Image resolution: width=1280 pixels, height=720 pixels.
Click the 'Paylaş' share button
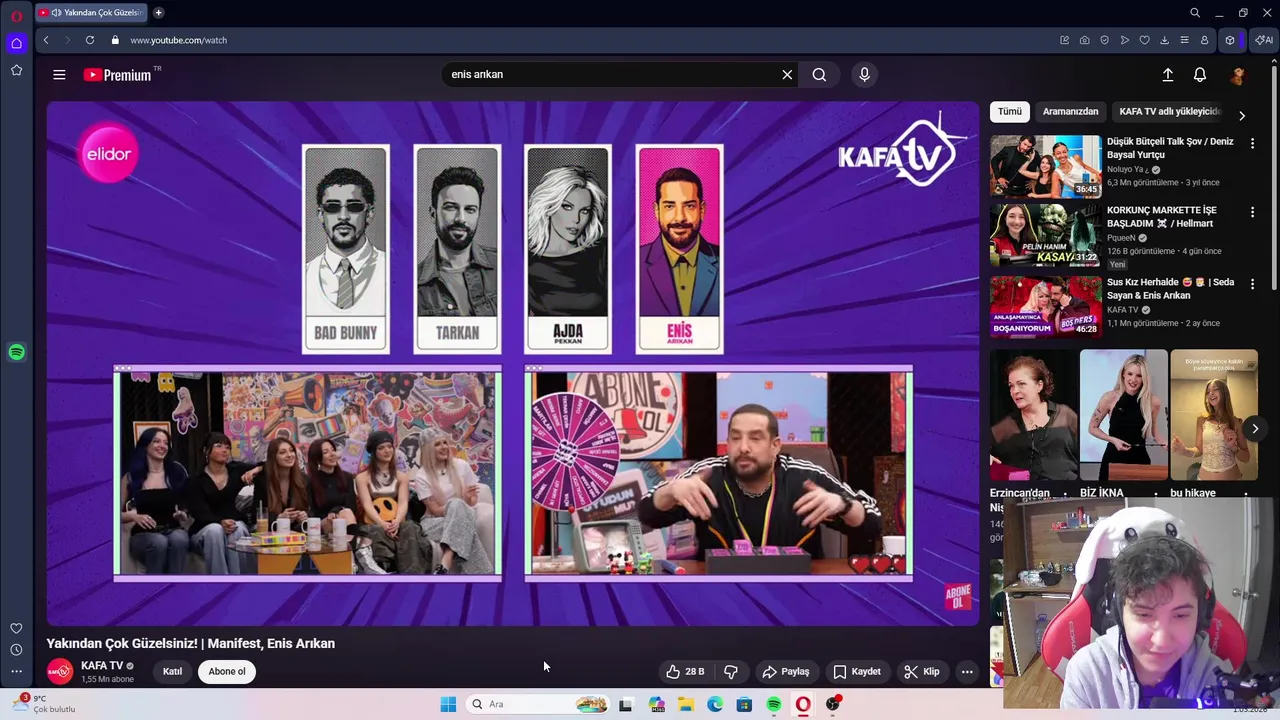786,672
